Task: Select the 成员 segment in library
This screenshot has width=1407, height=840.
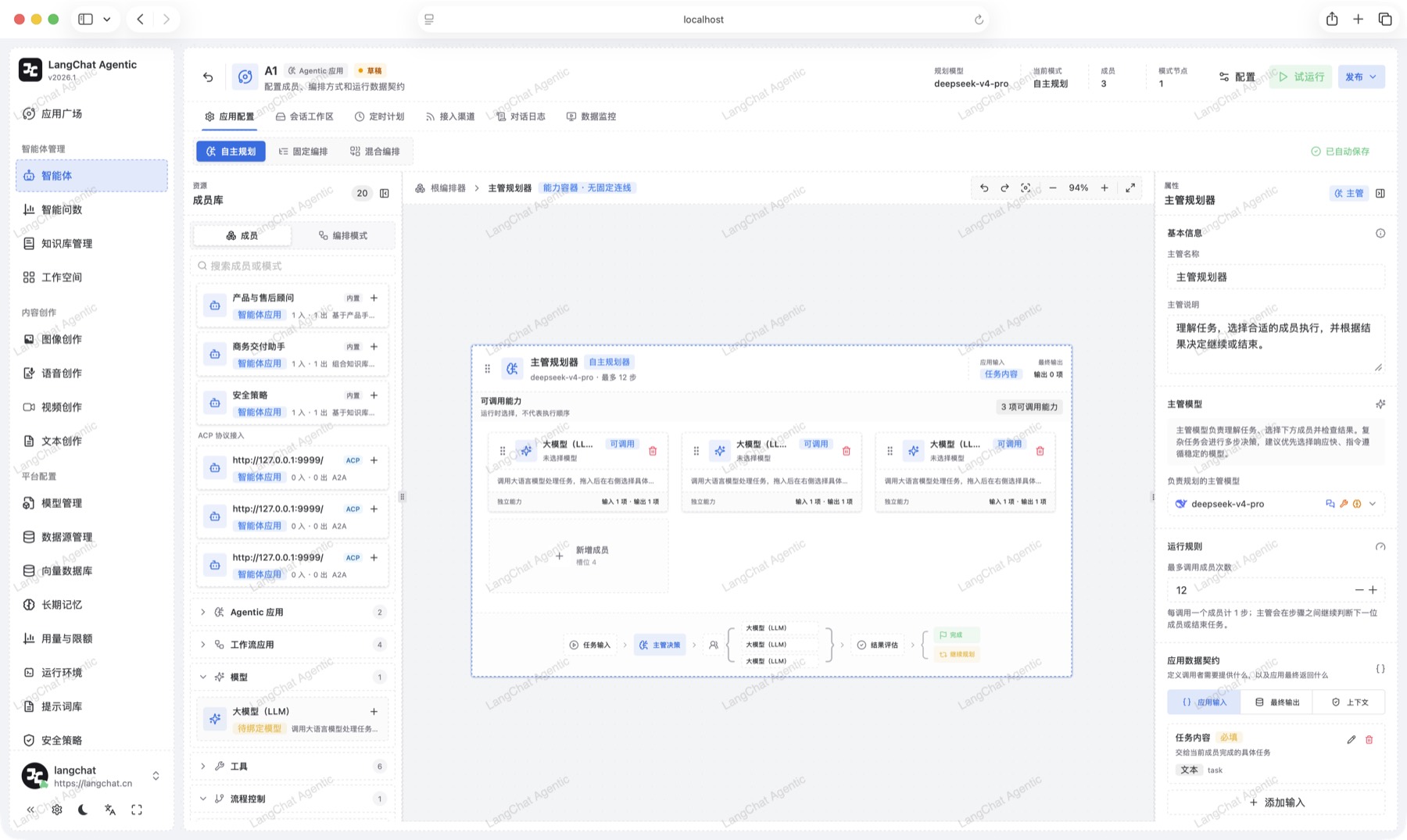Action: coord(242,235)
